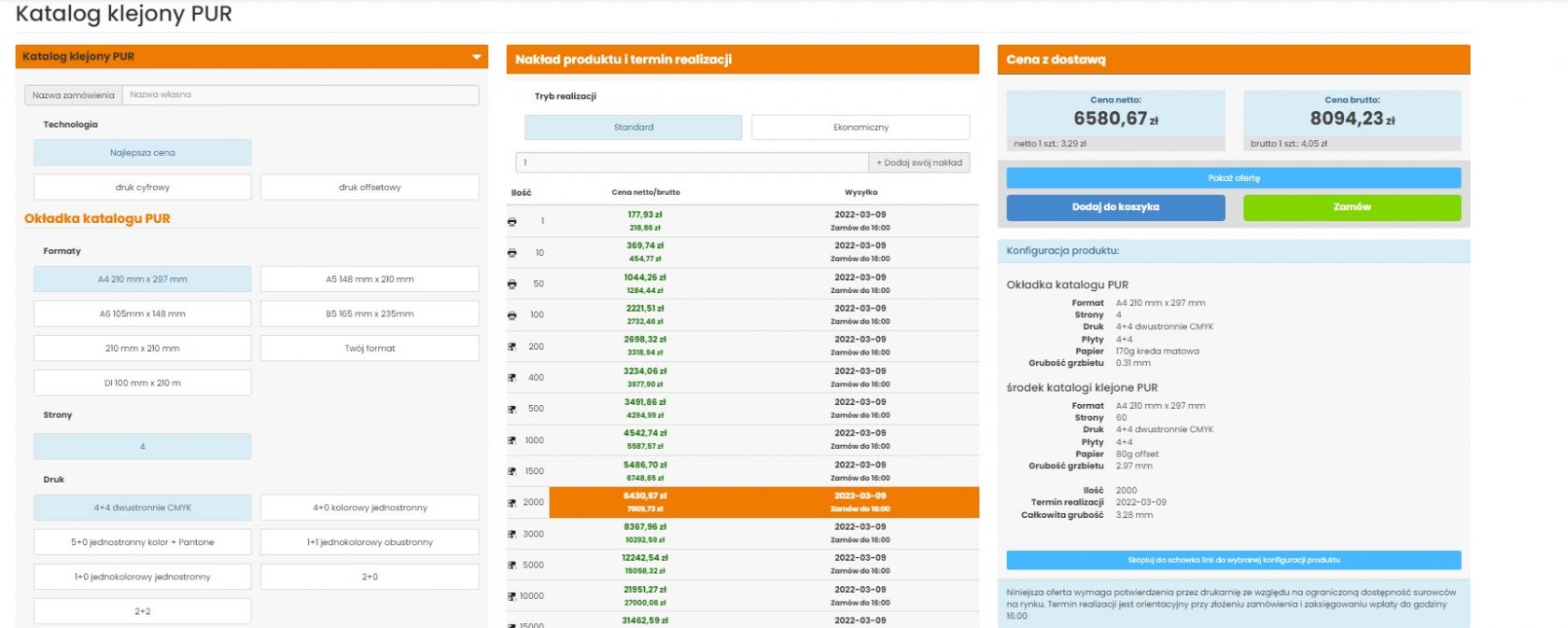Viewport: 1568px width, 628px height.
Task: Click the offset icon next to quantity 10000
Action: (x=511, y=596)
